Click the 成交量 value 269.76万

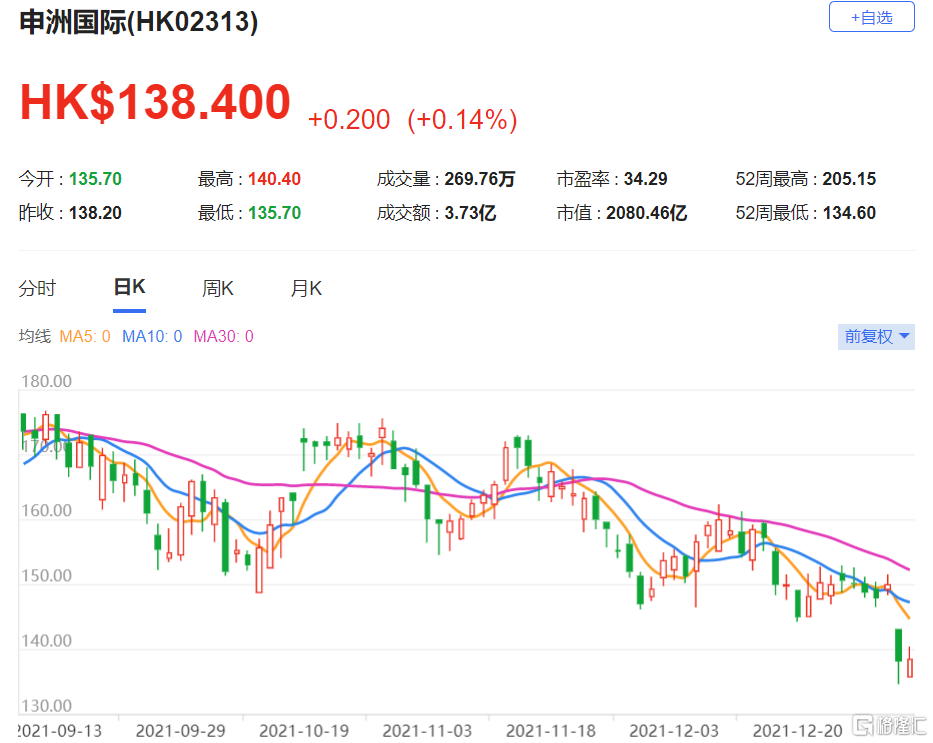[480, 178]
